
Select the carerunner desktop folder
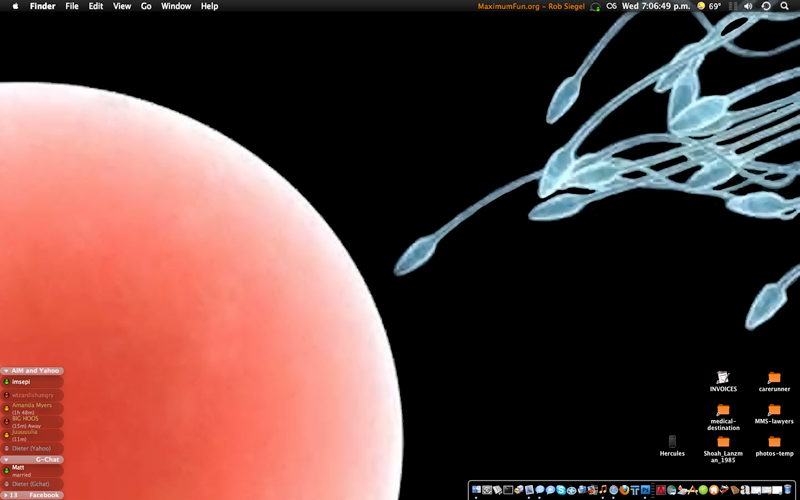pos(774,381)
